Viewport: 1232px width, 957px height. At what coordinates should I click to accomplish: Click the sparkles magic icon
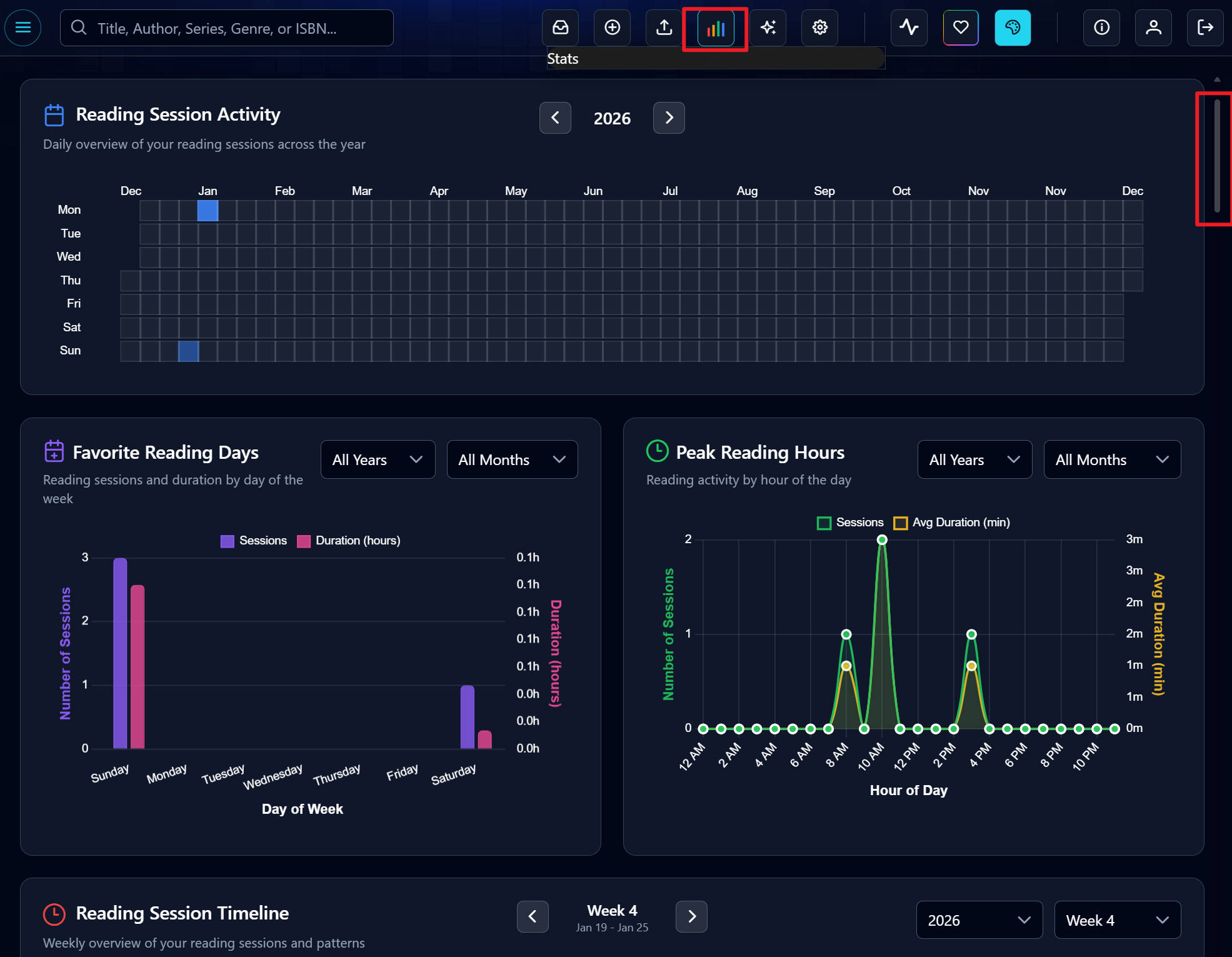pyautogui.click(x=768, y=28)
